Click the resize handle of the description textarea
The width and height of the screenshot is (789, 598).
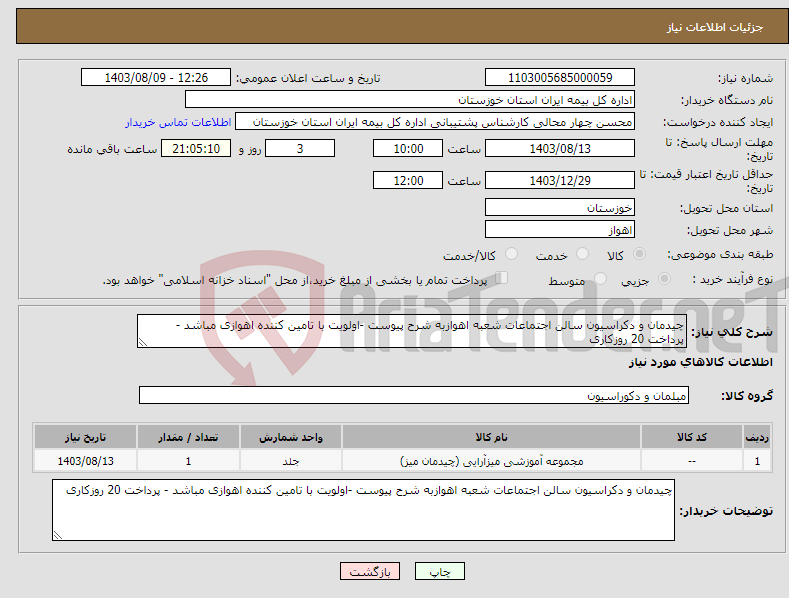pyautogui.click(x=142, y=343)
